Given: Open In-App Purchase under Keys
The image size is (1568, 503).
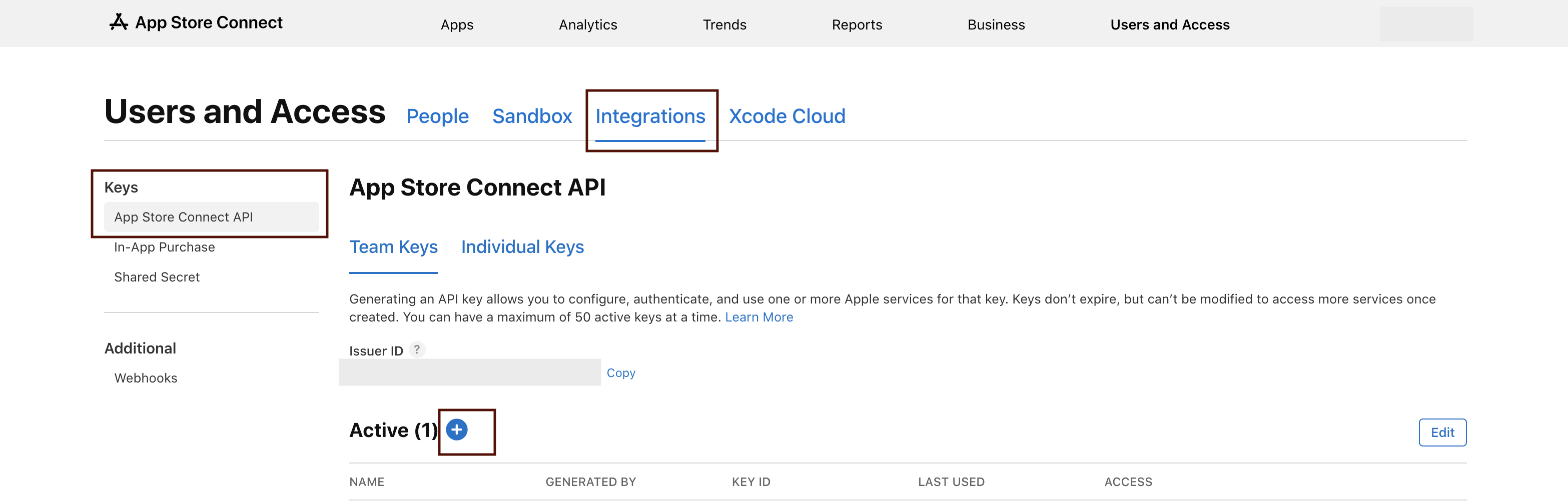Looking at the screenshot, I should tap(164, 247).
